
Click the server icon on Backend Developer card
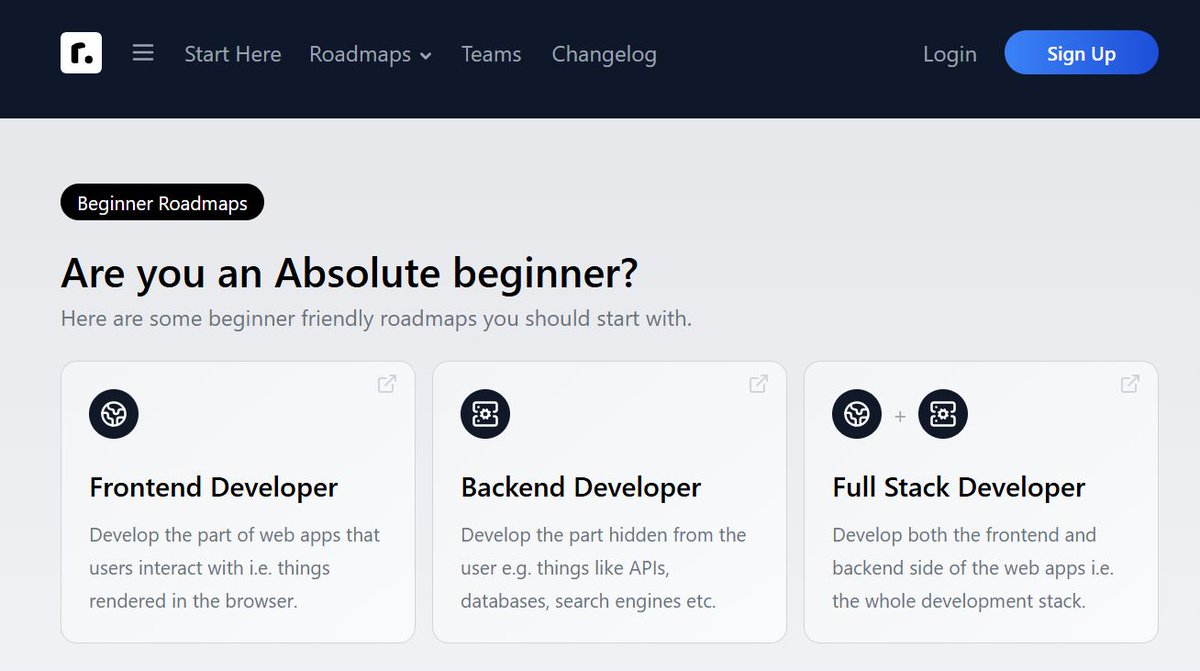click(x=485, y=413)
